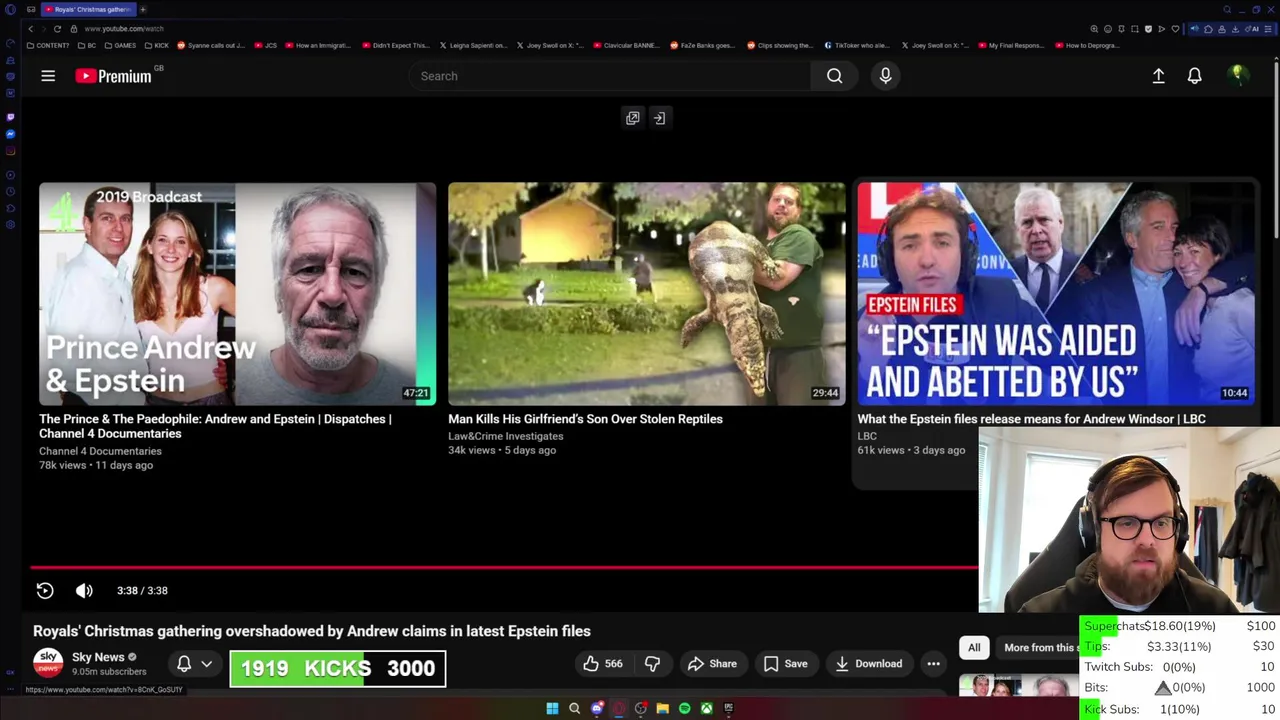Seek on the red video progress bar
1280x720 pixels.
click(504, 567)
